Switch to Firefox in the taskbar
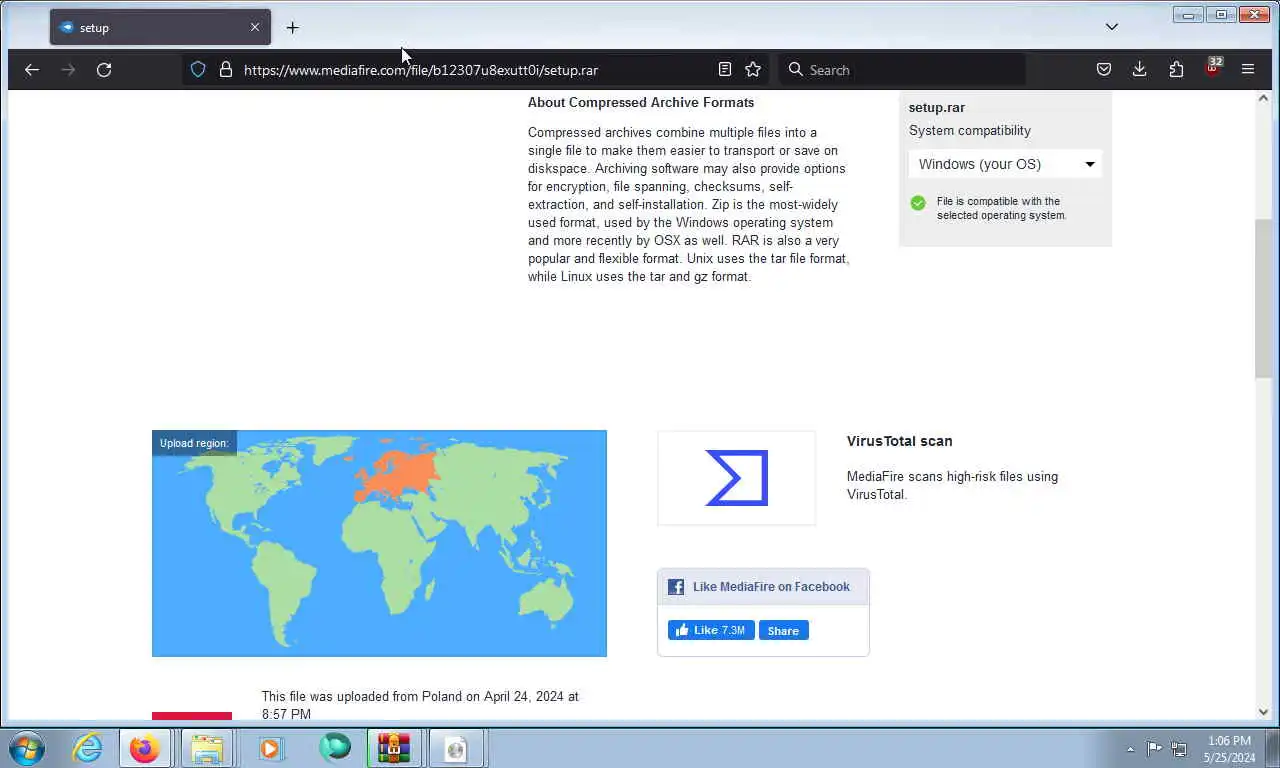1280x768 pixels. pyautogui.click(x=145, y=748)
